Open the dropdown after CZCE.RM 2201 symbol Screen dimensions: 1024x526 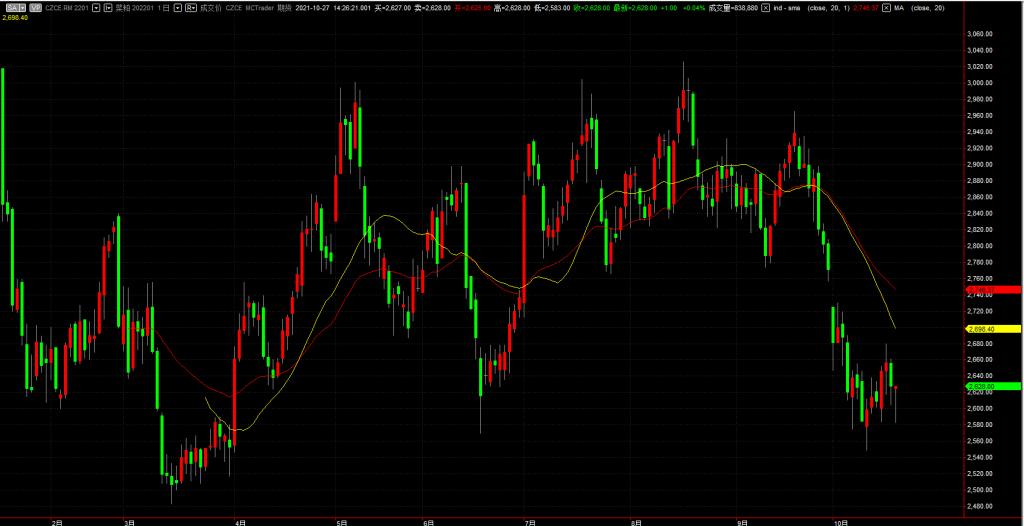coord(96,8)
